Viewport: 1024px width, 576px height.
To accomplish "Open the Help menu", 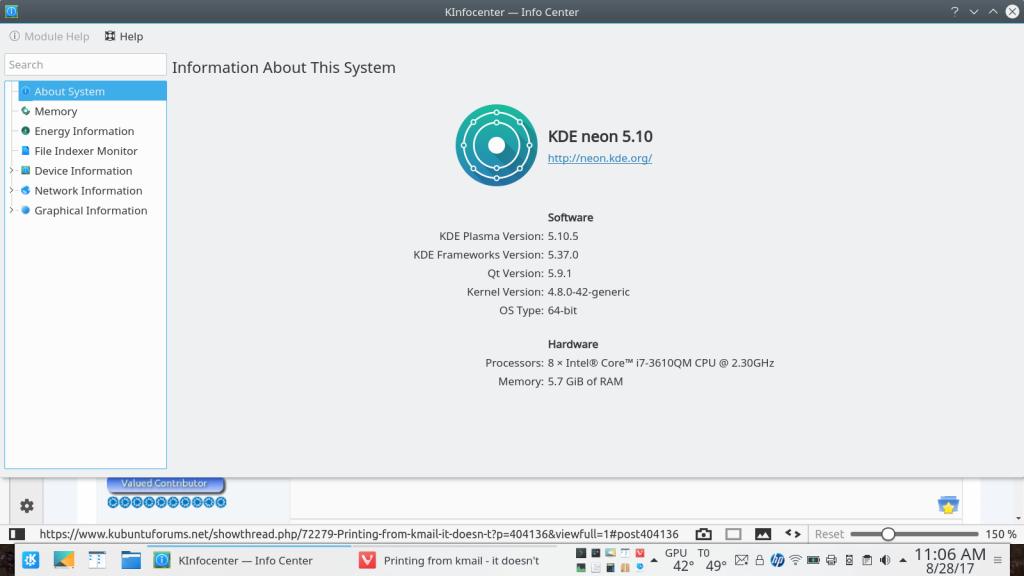I will 123,36.
